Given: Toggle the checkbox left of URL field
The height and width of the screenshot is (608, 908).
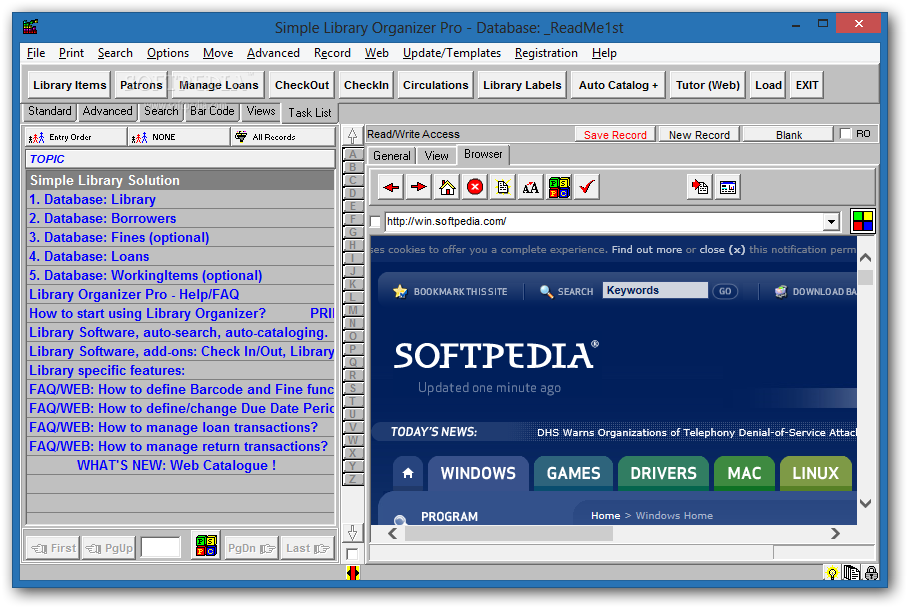Looking at the screenshot, I should pyautogui.click(x=375, y=222).
